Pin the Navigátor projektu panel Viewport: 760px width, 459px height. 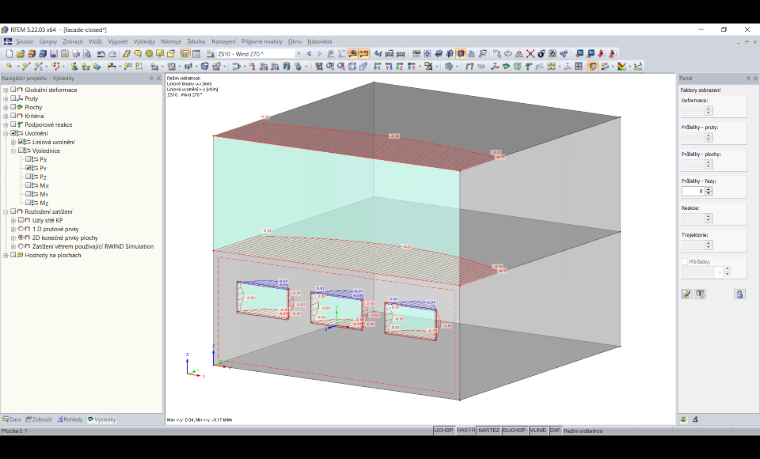coord(151,78)
